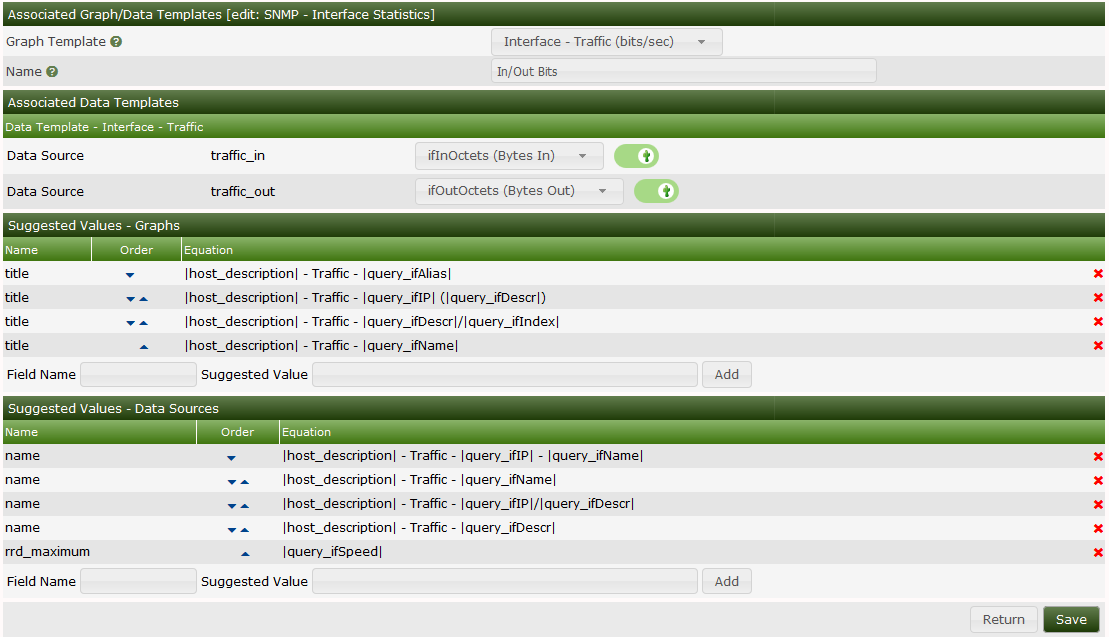
Task: Open the traffic_out ifOutOctets dropdown
Action: (519, 191)
